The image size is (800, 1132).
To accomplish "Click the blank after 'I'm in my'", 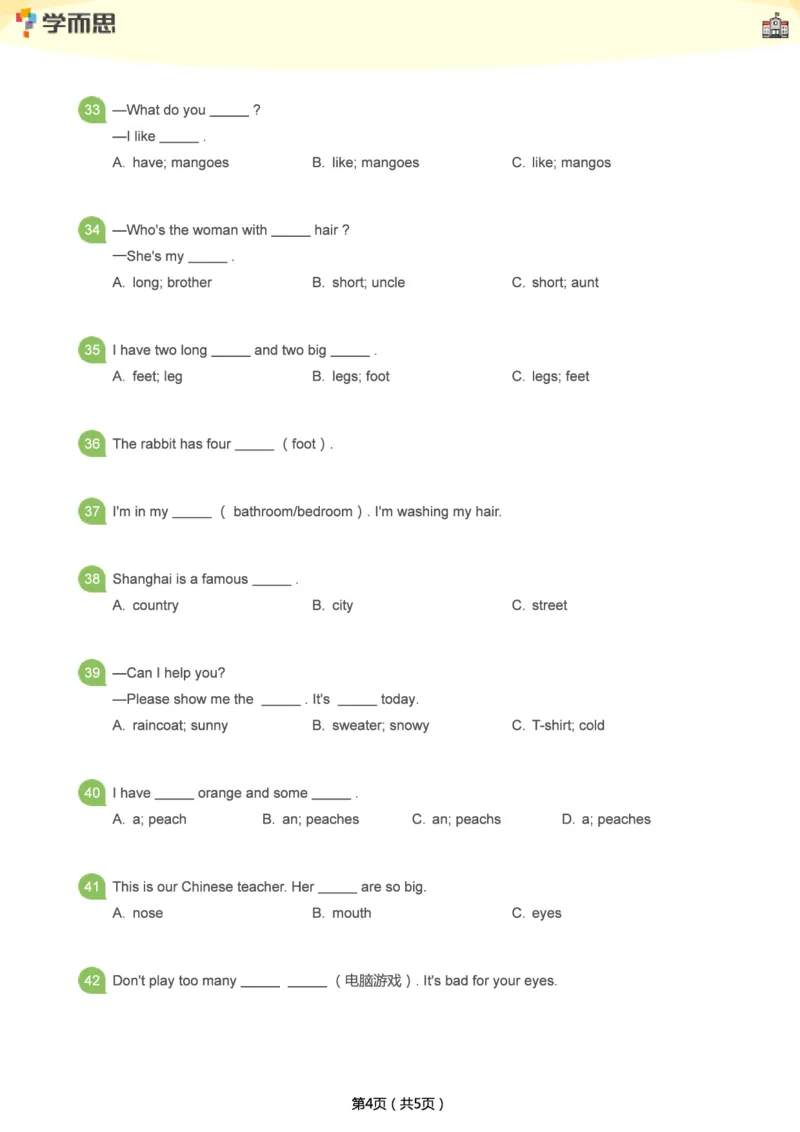I will click(191, 512).
